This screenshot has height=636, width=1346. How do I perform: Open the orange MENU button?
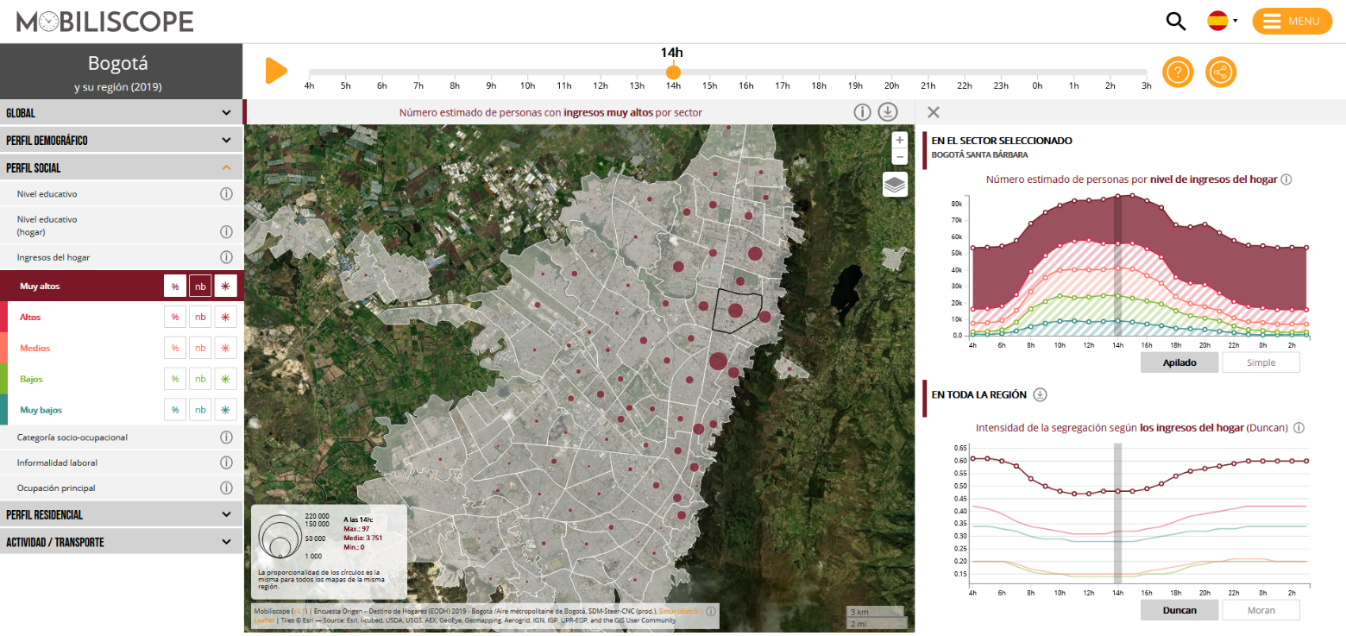(x=1292, y=21)
